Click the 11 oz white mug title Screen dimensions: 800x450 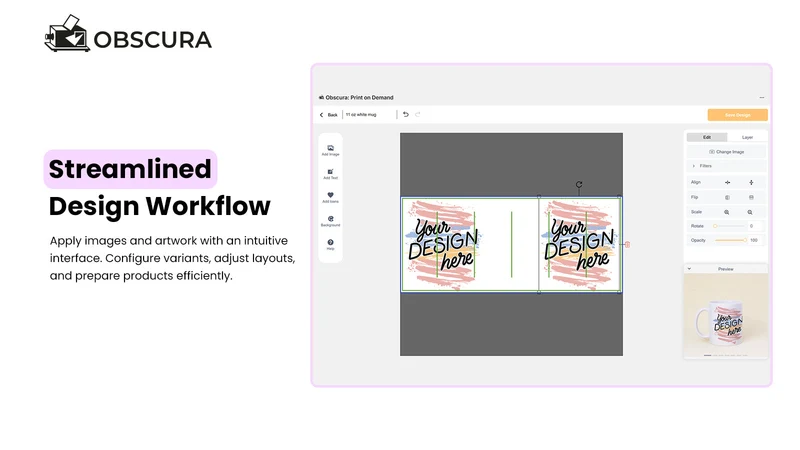[x=361, y=115]
